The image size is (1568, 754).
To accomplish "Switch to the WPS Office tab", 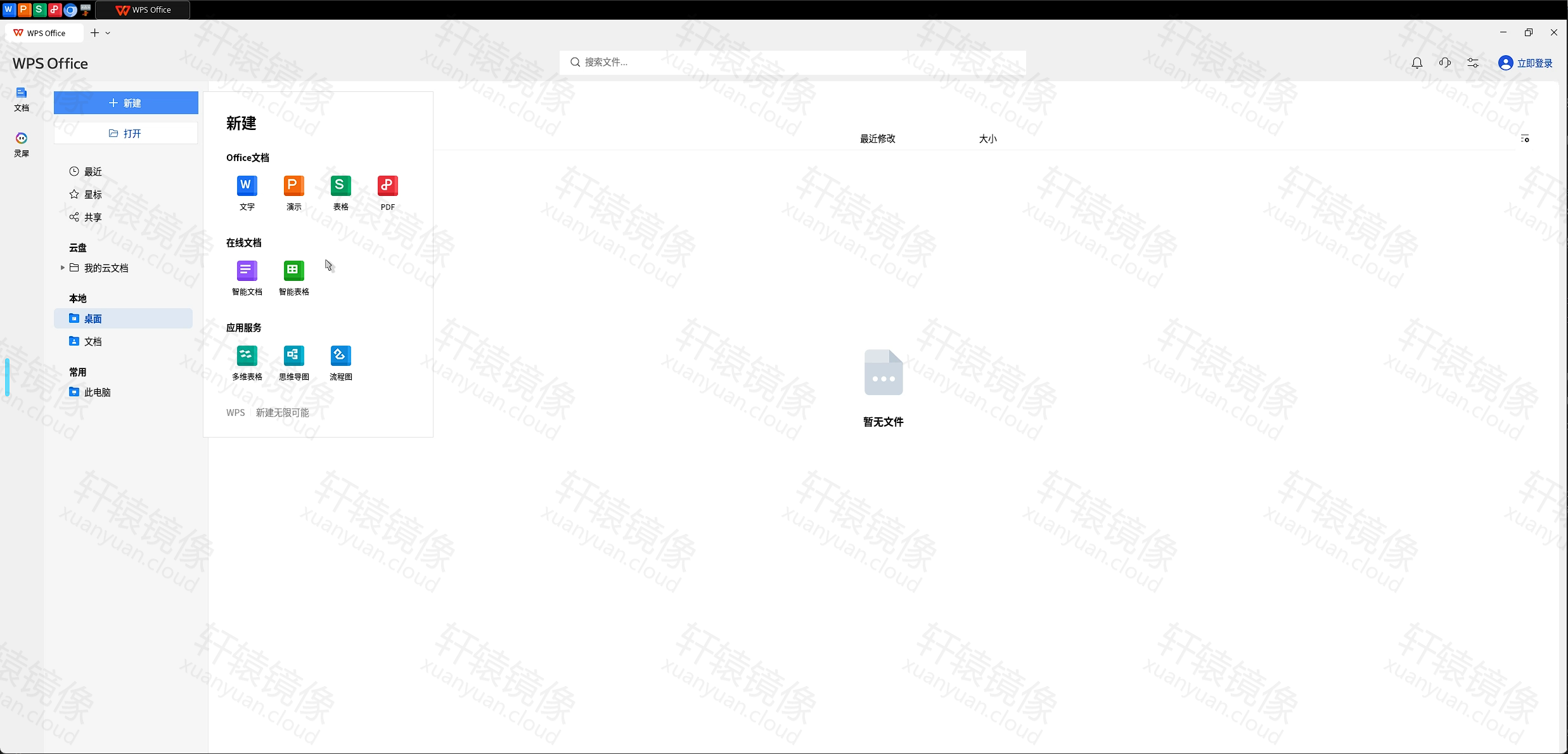I will (x=44, y=33).
